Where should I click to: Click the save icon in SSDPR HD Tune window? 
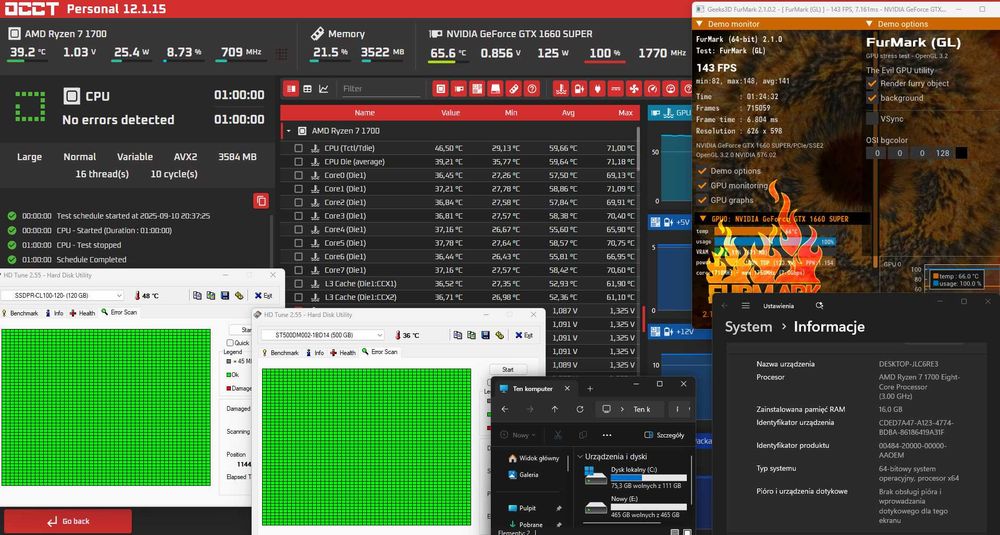(x=225, y=296)
